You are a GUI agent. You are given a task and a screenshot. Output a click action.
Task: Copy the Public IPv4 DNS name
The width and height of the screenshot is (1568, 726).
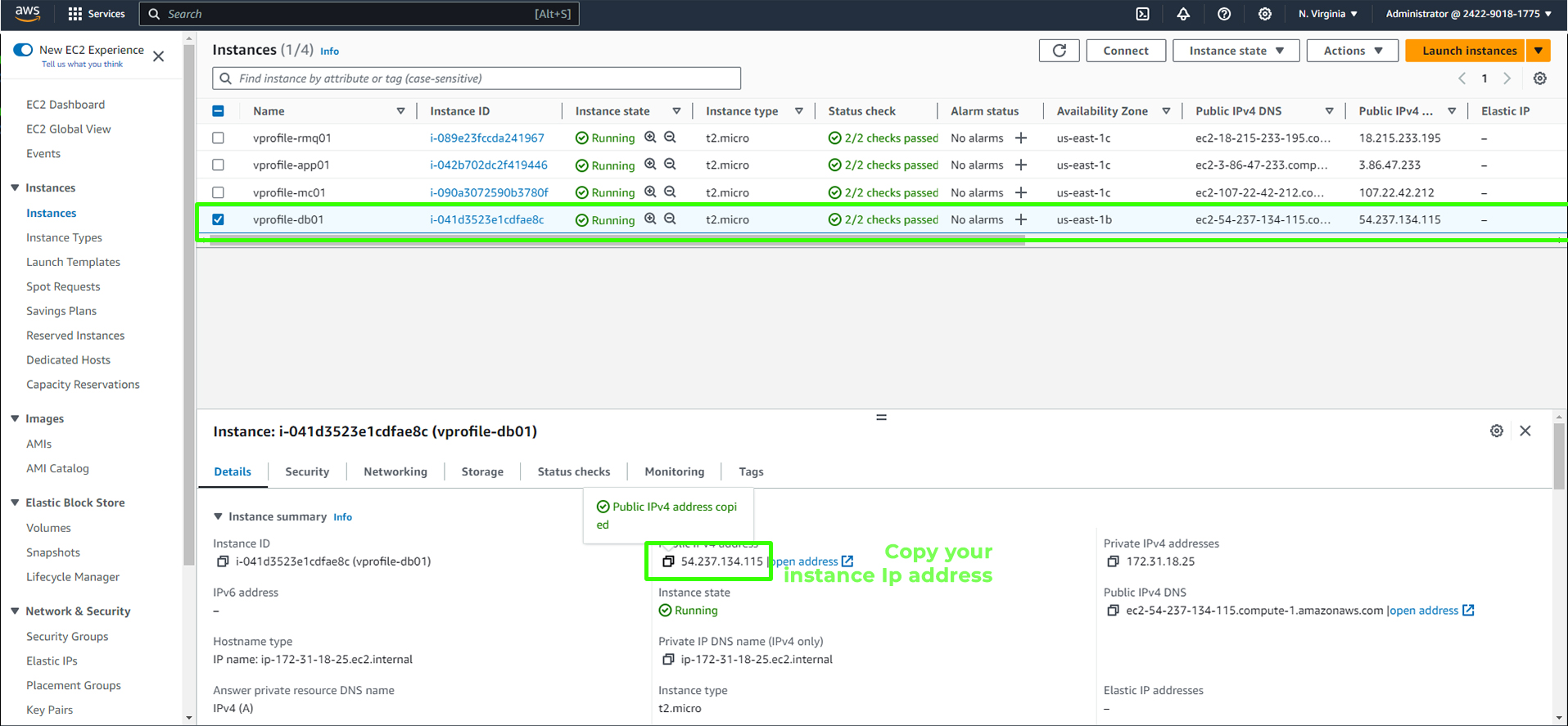[x=1113, y=611]
